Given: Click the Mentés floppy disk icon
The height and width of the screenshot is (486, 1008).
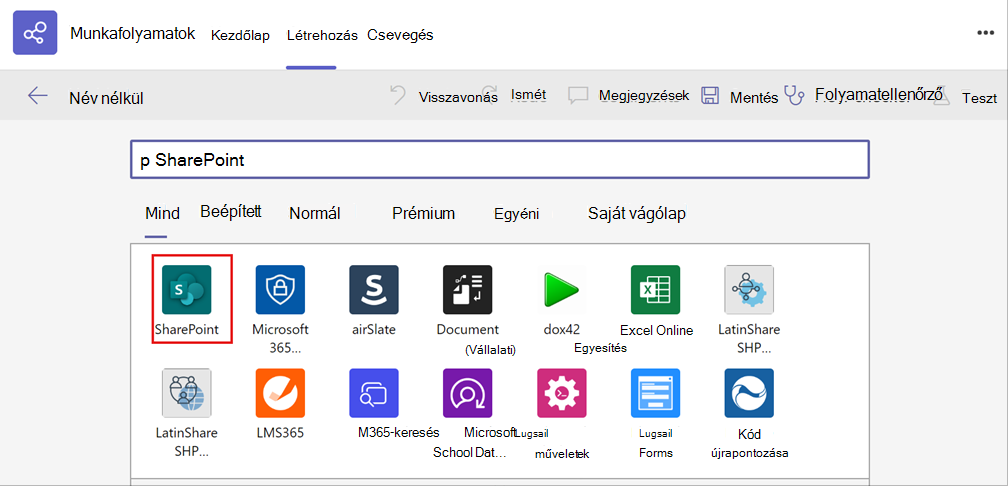Looking at the screenshot, I should (710, 96).
